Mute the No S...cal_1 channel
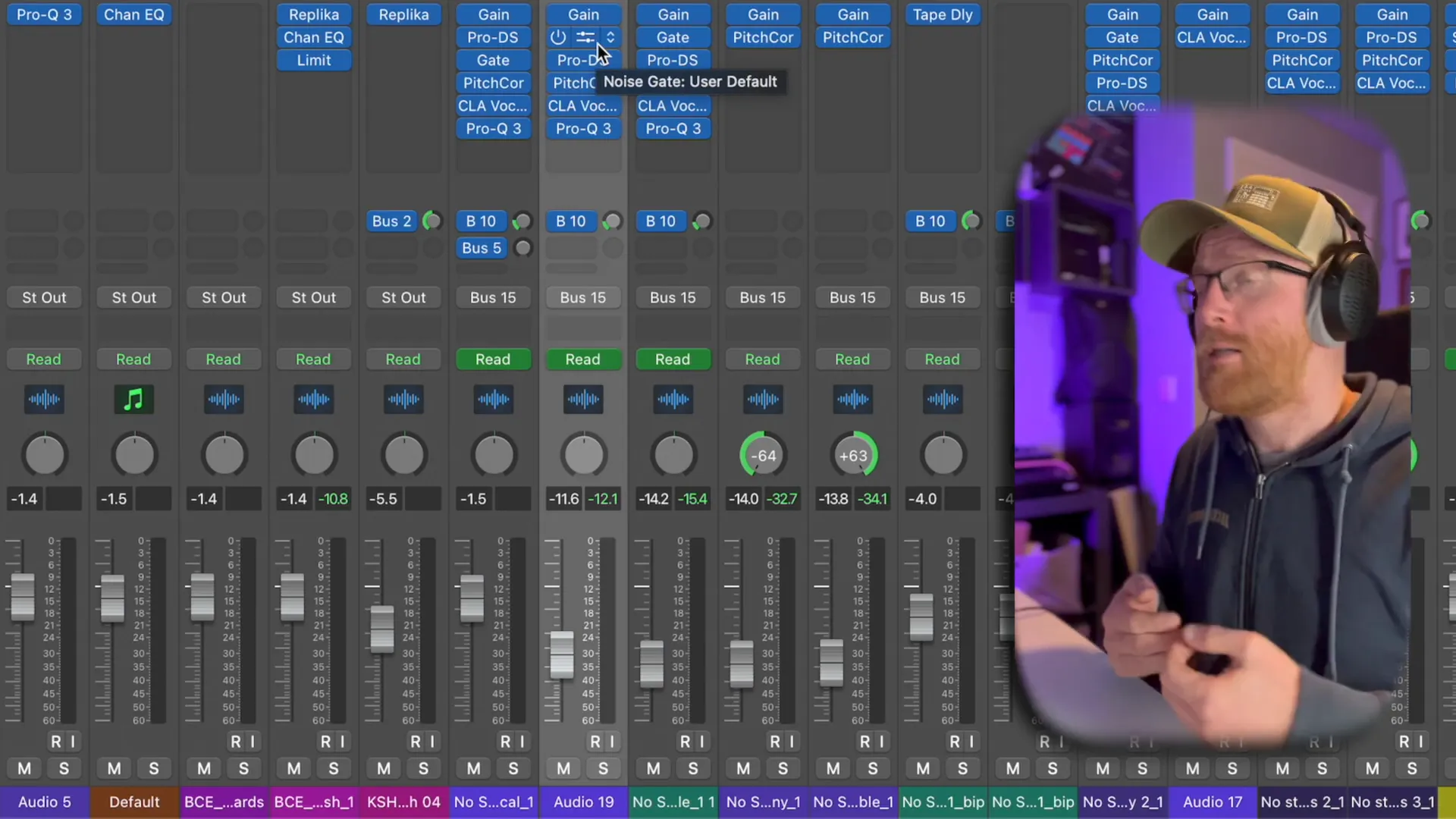Image resolution: width=1456 pixels, height=819 pixels. tap(473, 769)
